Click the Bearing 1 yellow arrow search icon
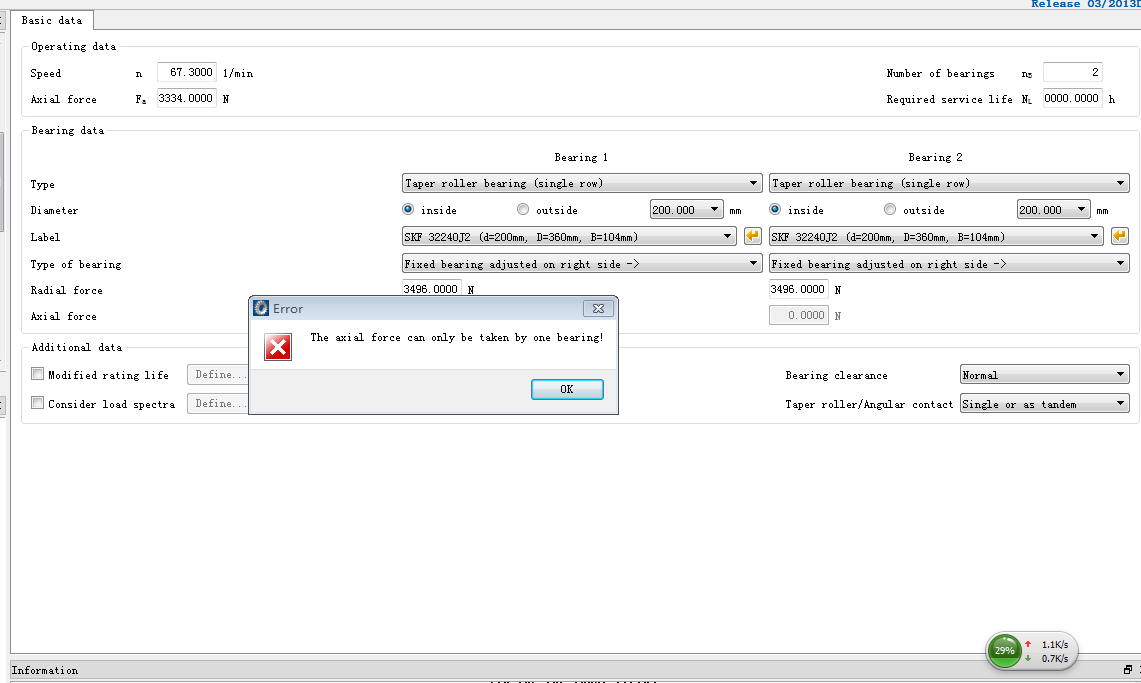Image resolution: width=1141 pixels, height=683 pixels. tap(752, 236)
